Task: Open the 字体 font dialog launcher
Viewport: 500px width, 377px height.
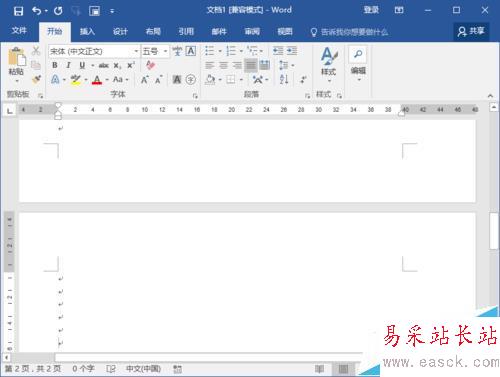Action: pyautogui.click(x=195, y=96)
